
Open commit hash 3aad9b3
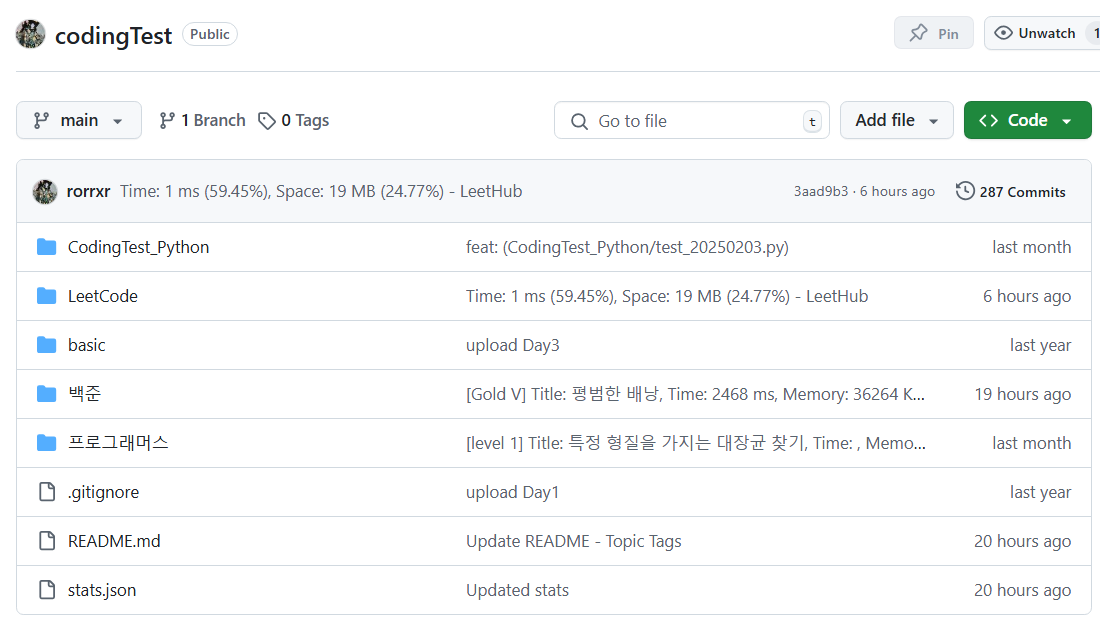click(x=821, y=192)
